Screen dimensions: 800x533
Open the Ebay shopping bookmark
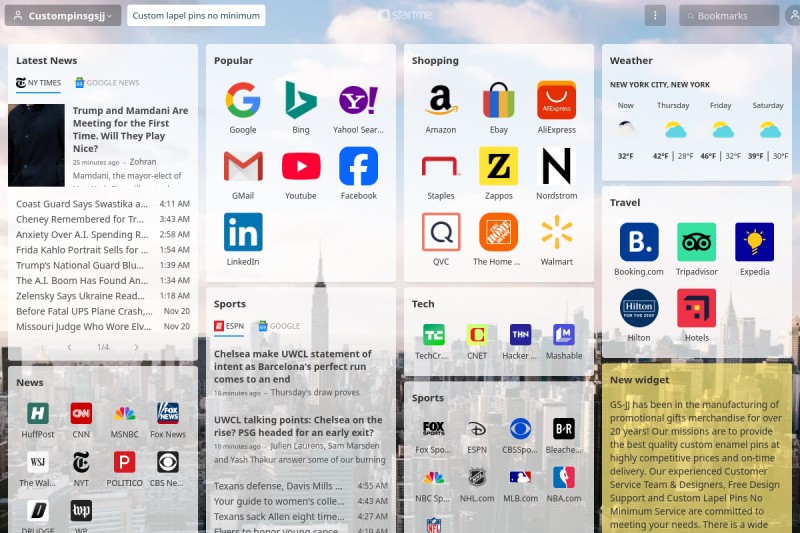[498, 100]
